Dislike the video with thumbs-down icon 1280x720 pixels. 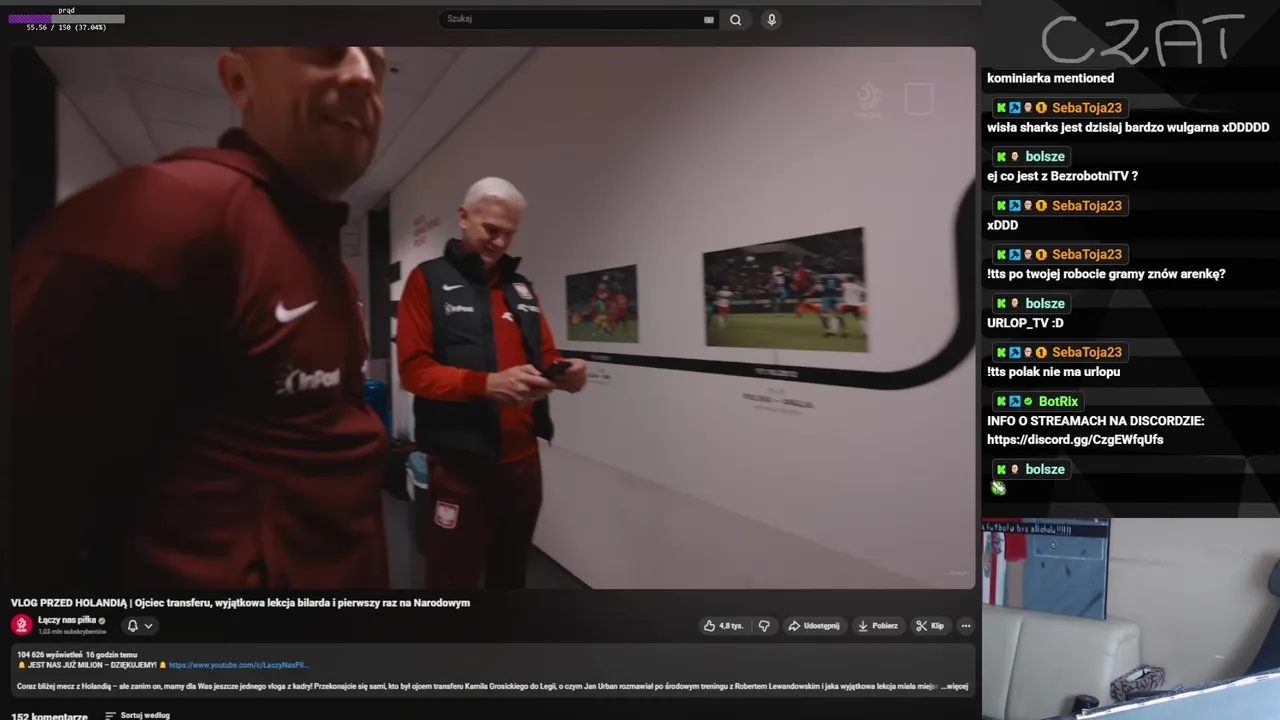pos(764,626)
